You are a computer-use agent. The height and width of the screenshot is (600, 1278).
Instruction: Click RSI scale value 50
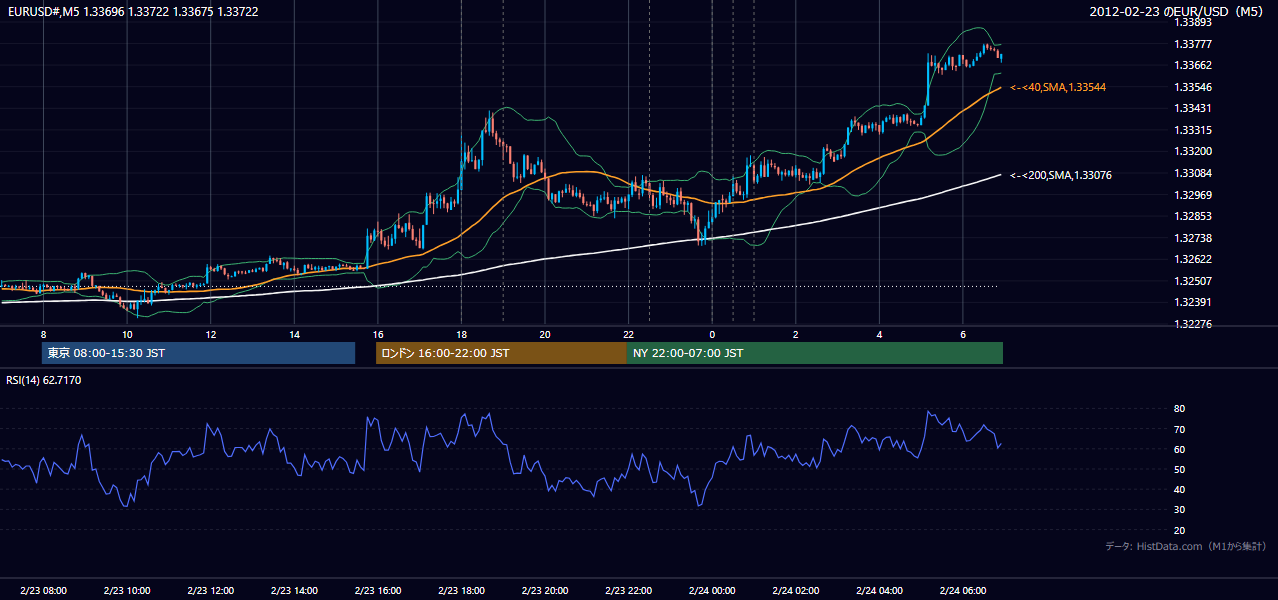tap(1179, 469)
